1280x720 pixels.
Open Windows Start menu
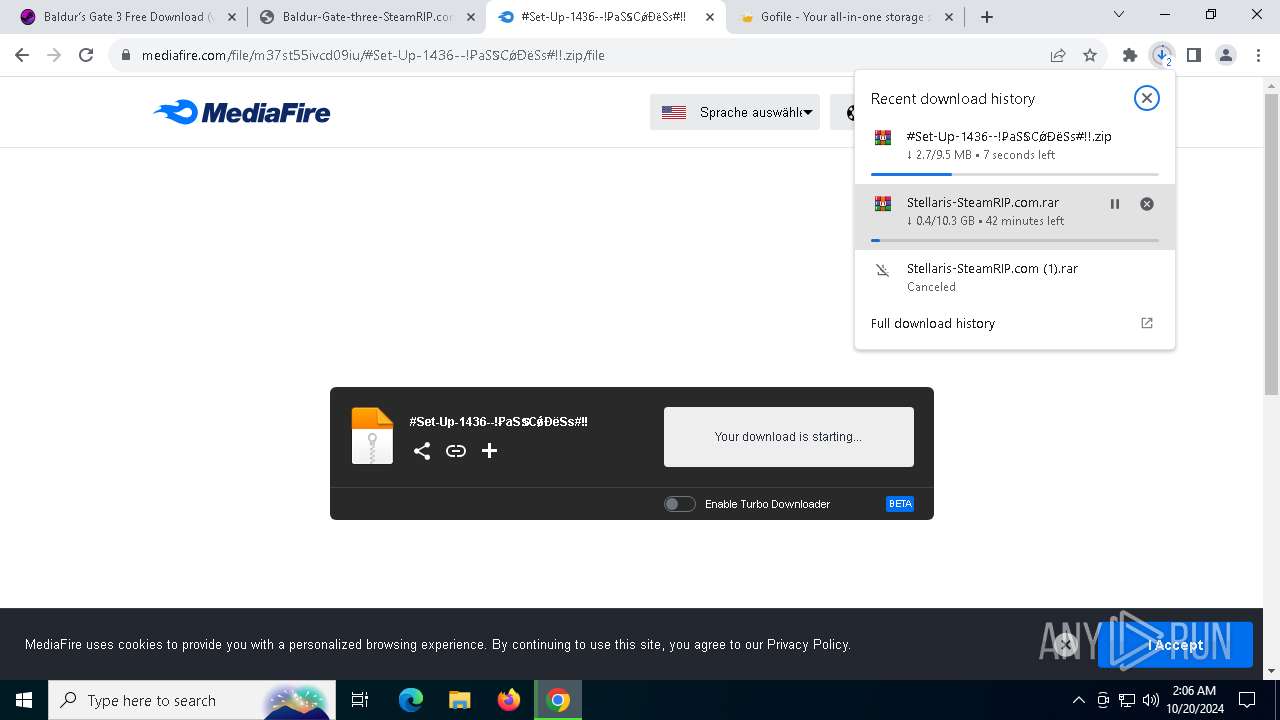pyautogui.click(x=24, y=700)
